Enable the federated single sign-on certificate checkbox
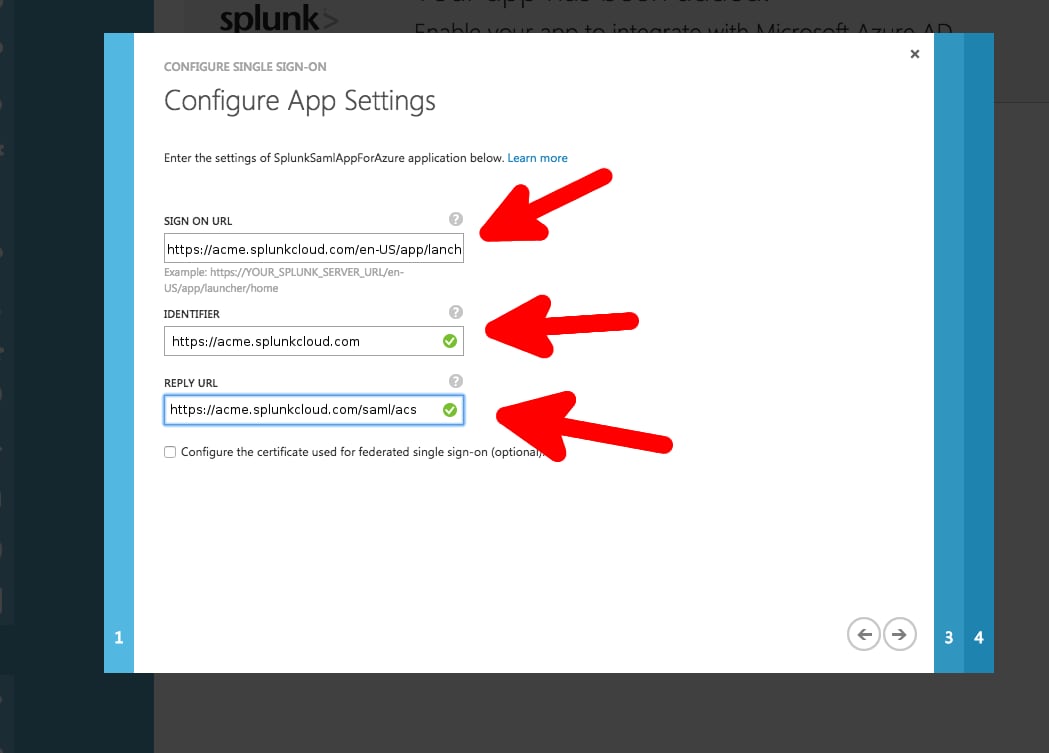The image size is (1049, 753). coord(170,452)
